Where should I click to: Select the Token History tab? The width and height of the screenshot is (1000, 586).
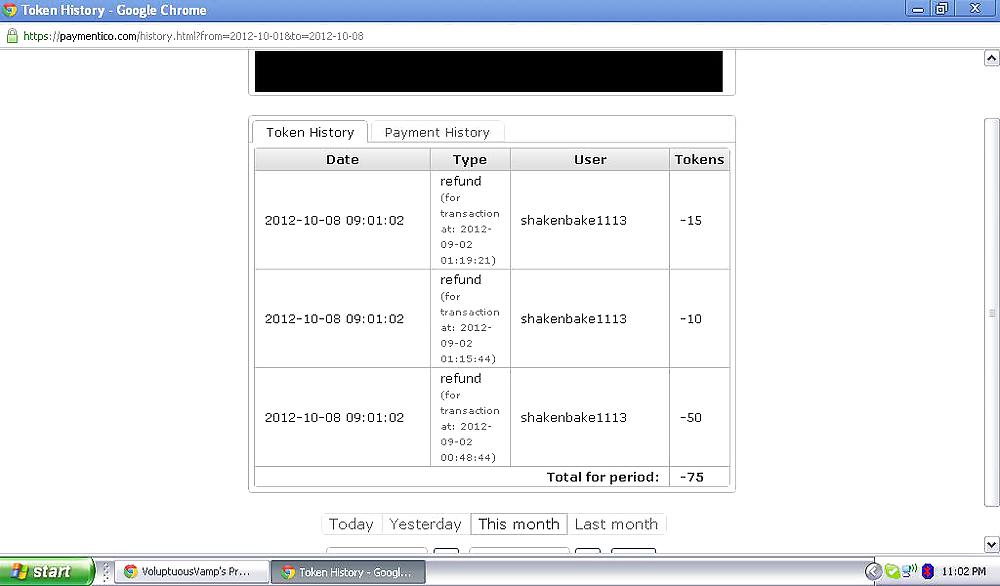pyautogui.click(x=310, y=132)
